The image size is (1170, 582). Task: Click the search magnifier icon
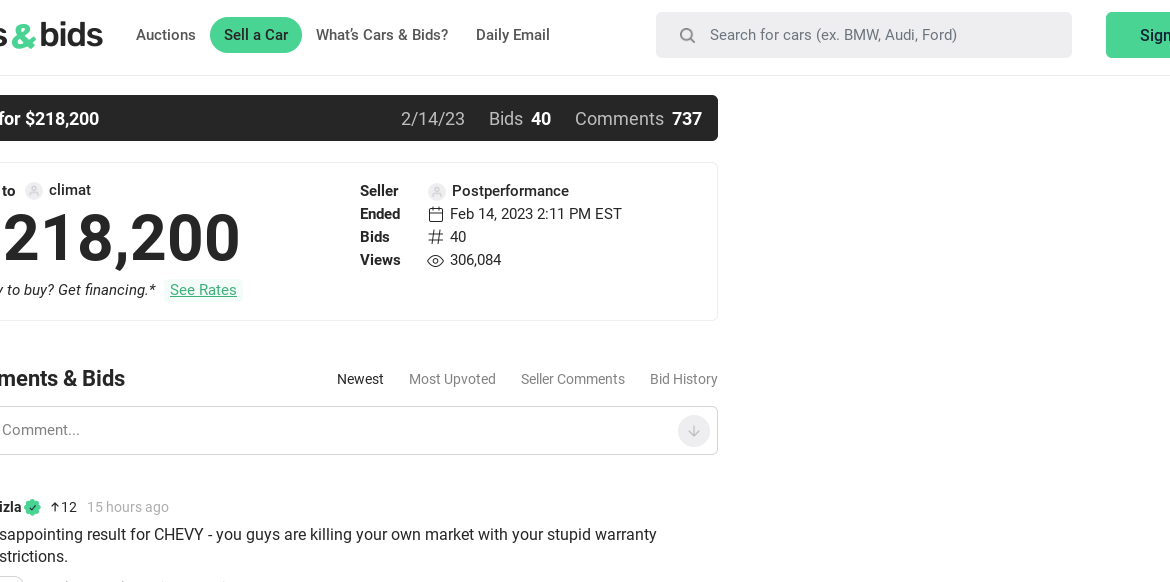coord(687,35)
